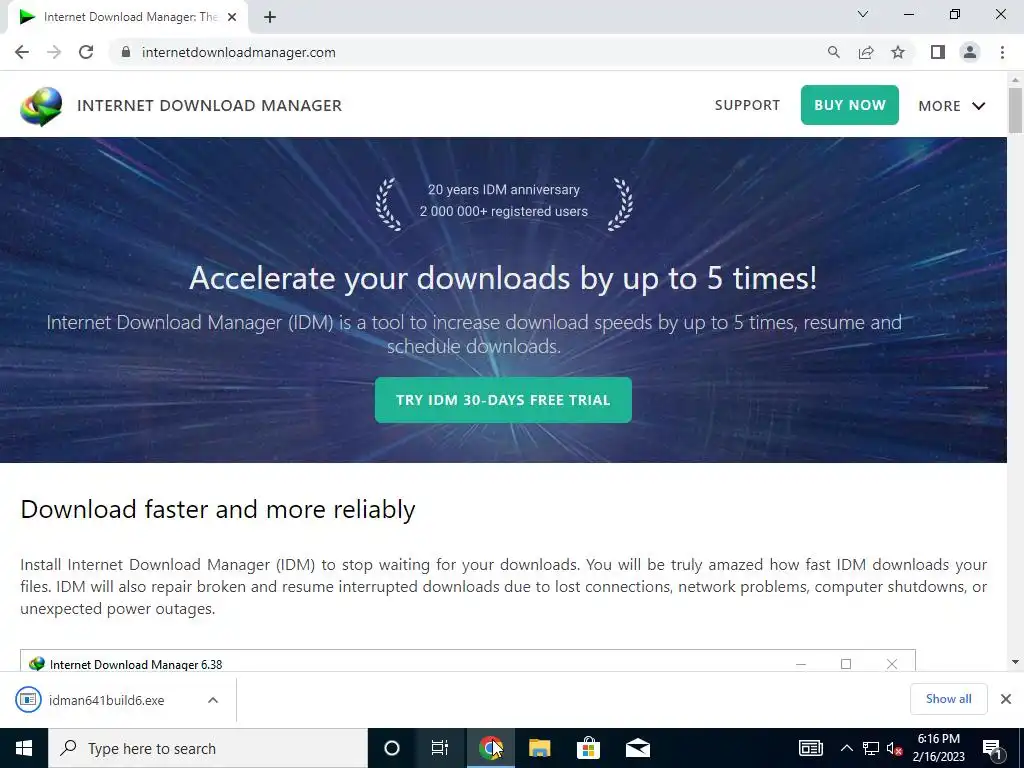Click the "Download faster and more reliably" heading
Image resolution: width=1024 pixels, height=768 pixels.
click(x=217, y=509)
